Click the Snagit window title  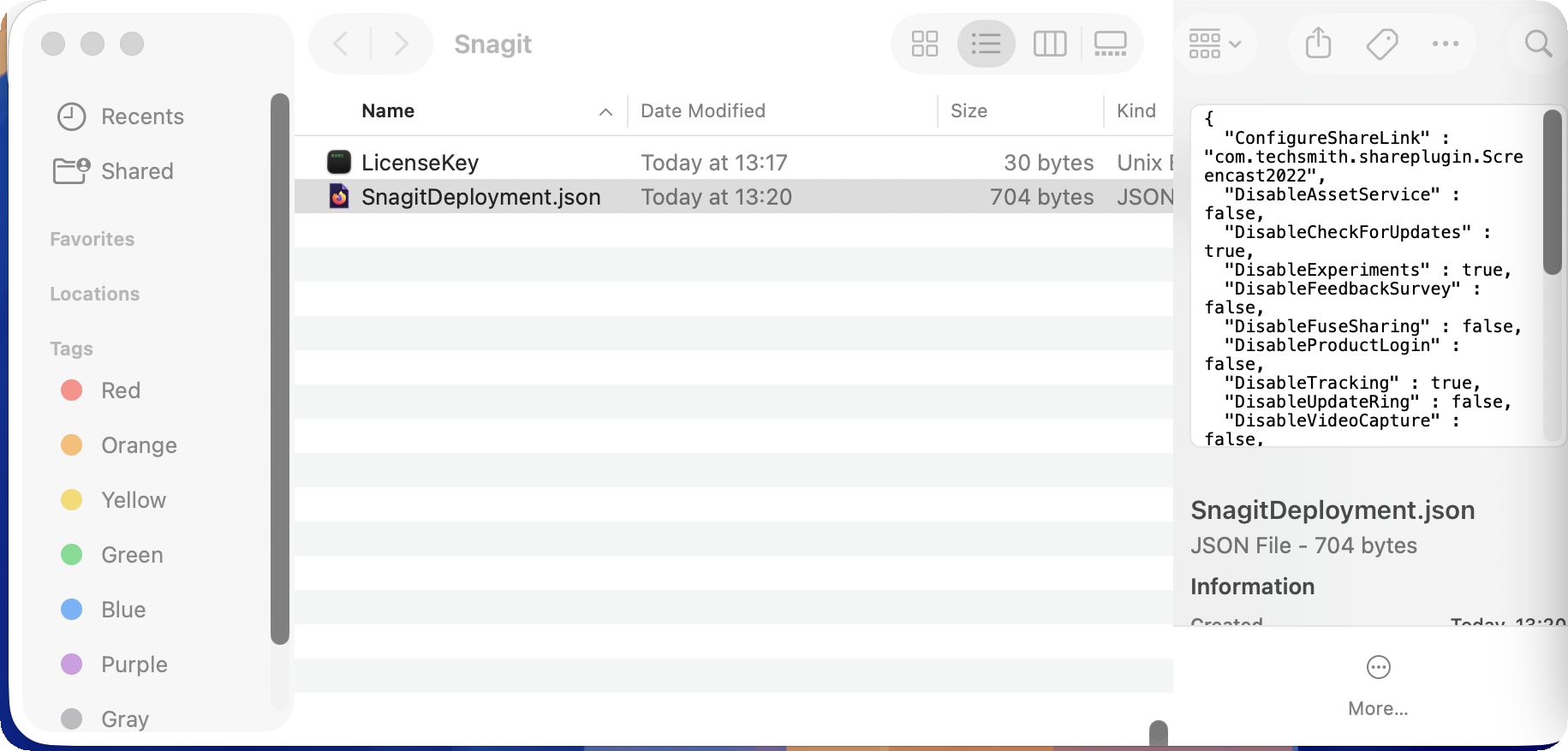click(x=492, y=44)
